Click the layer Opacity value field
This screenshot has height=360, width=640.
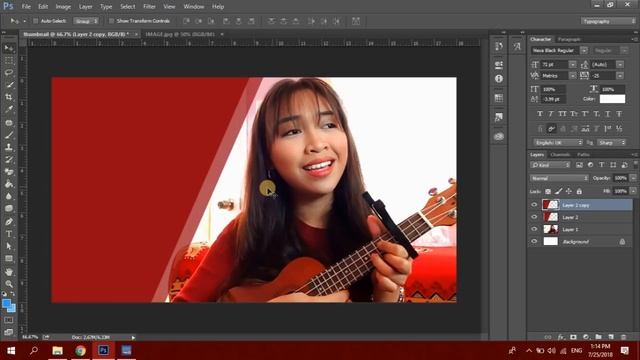point(620,178)
